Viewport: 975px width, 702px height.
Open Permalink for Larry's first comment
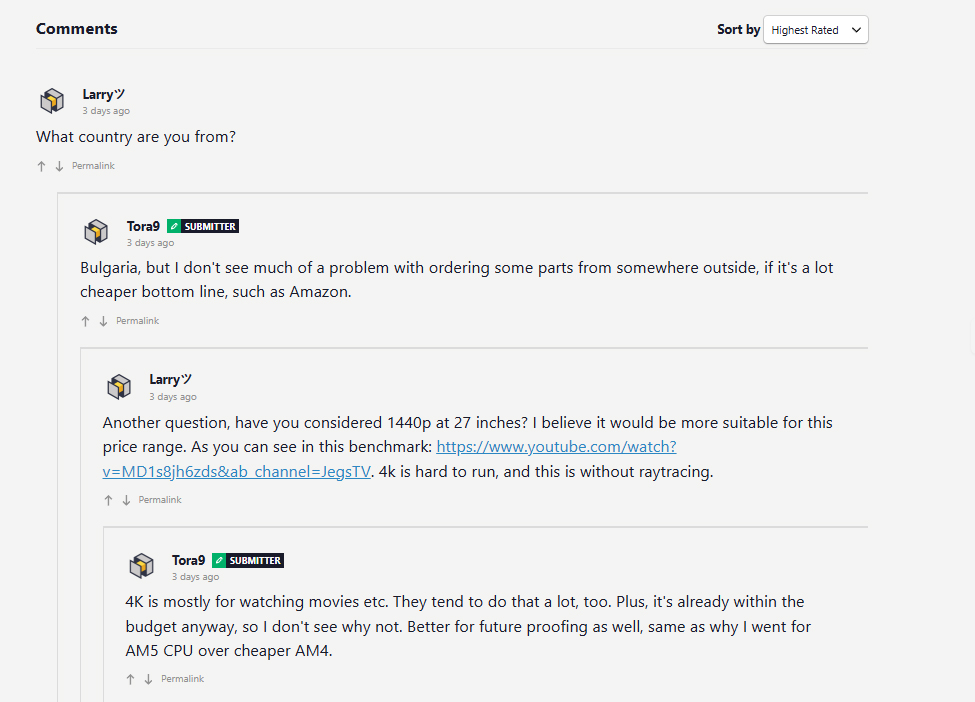coord(93,166)
